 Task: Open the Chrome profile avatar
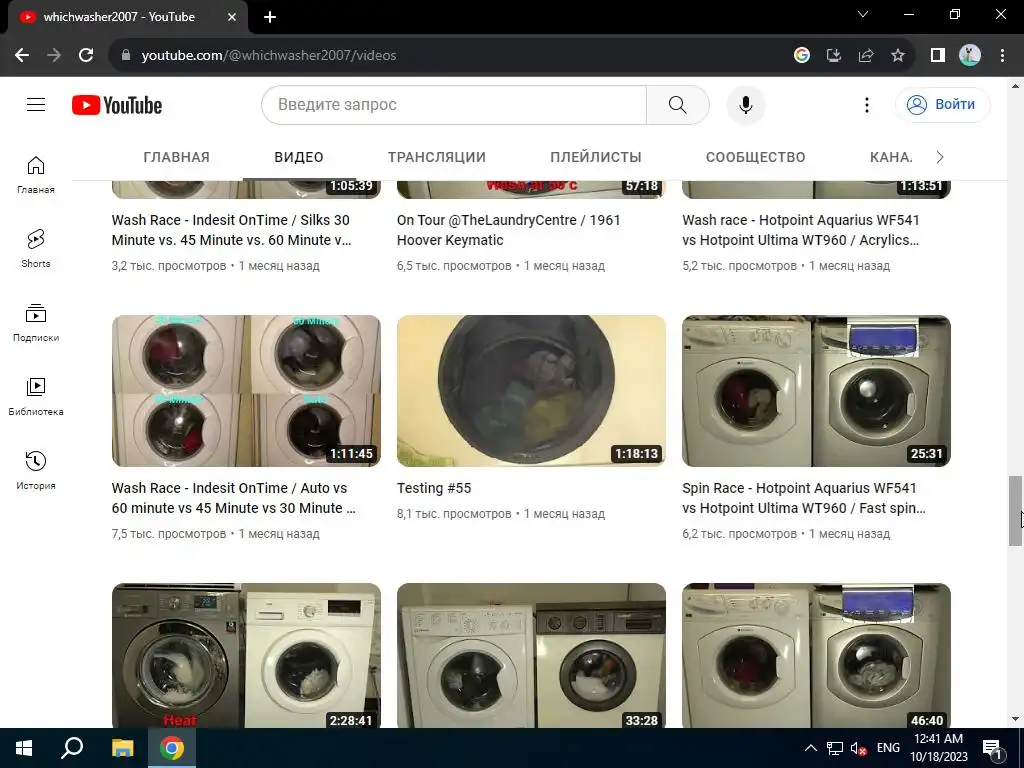click(x=970, y=56)
